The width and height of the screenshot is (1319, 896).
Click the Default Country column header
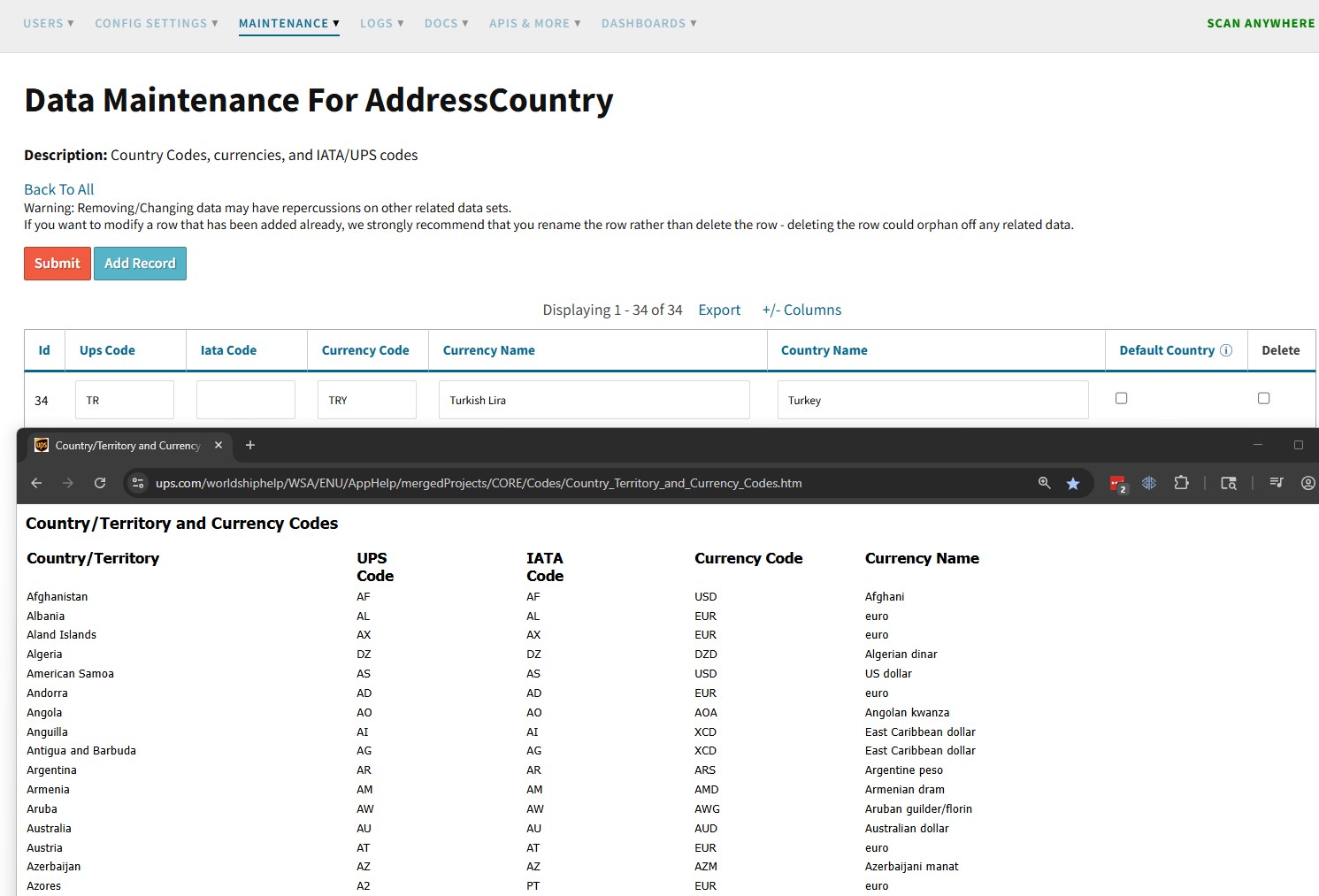pyautogui.click(x=1167, y=350)
